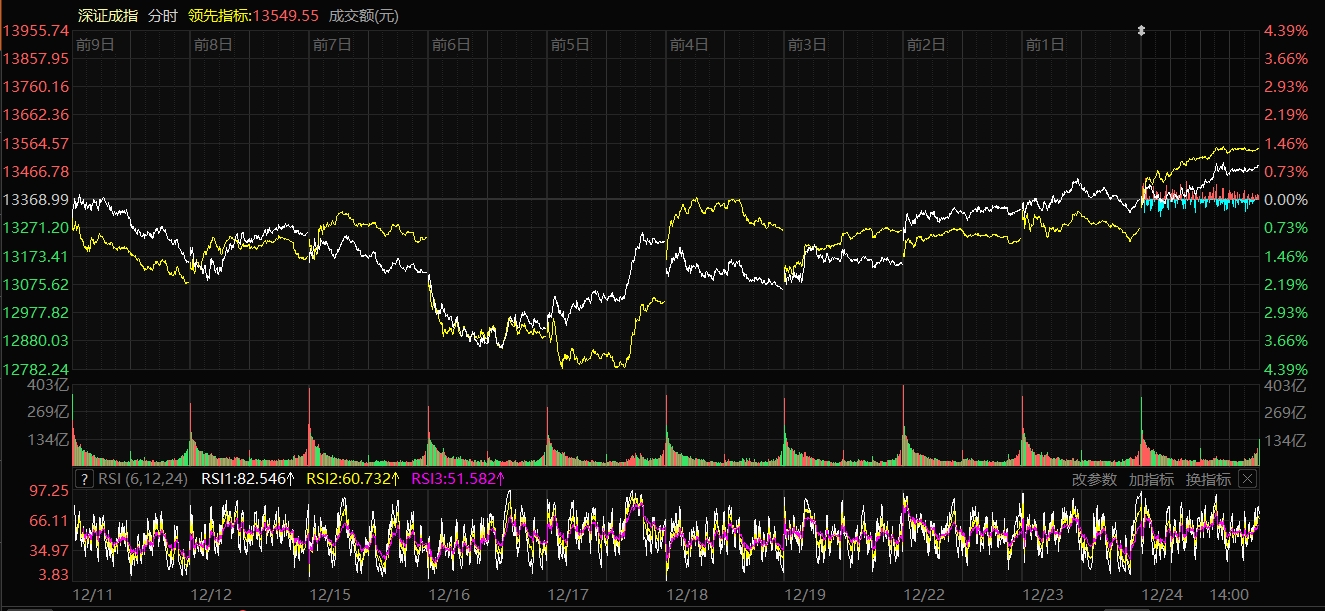Close the RSI indicator panel
The width and height of the screenshot is (1325, 611).
tap(1247, 479)
